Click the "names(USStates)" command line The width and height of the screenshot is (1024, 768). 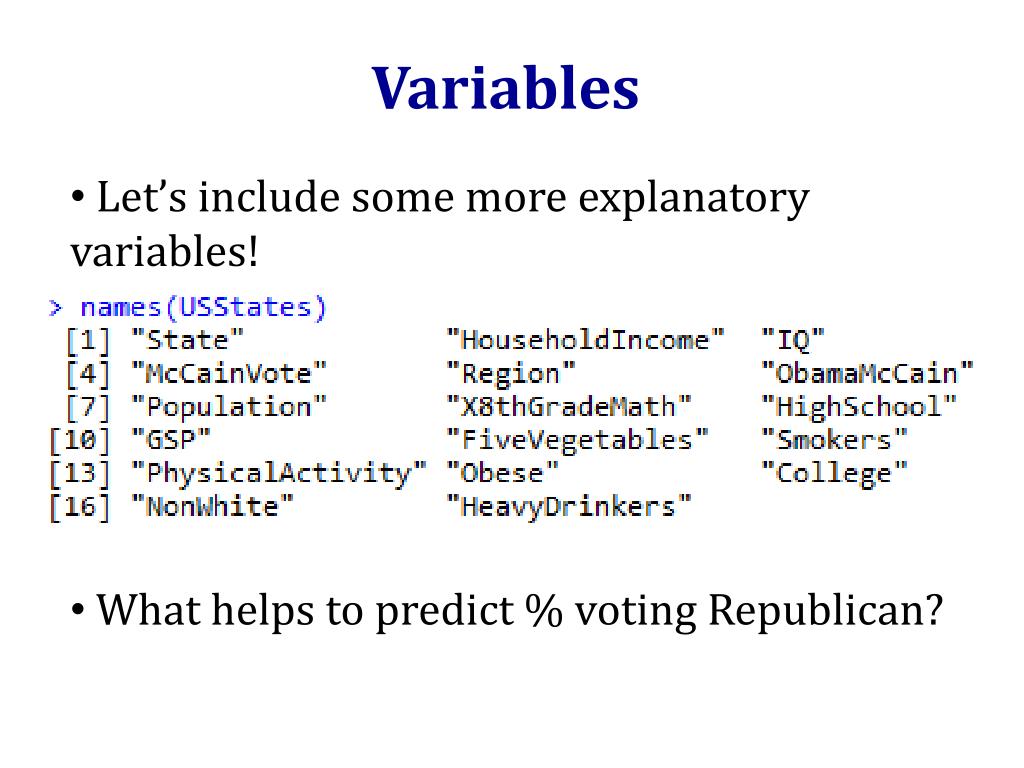pyautogui.click(x=203, y=307)
